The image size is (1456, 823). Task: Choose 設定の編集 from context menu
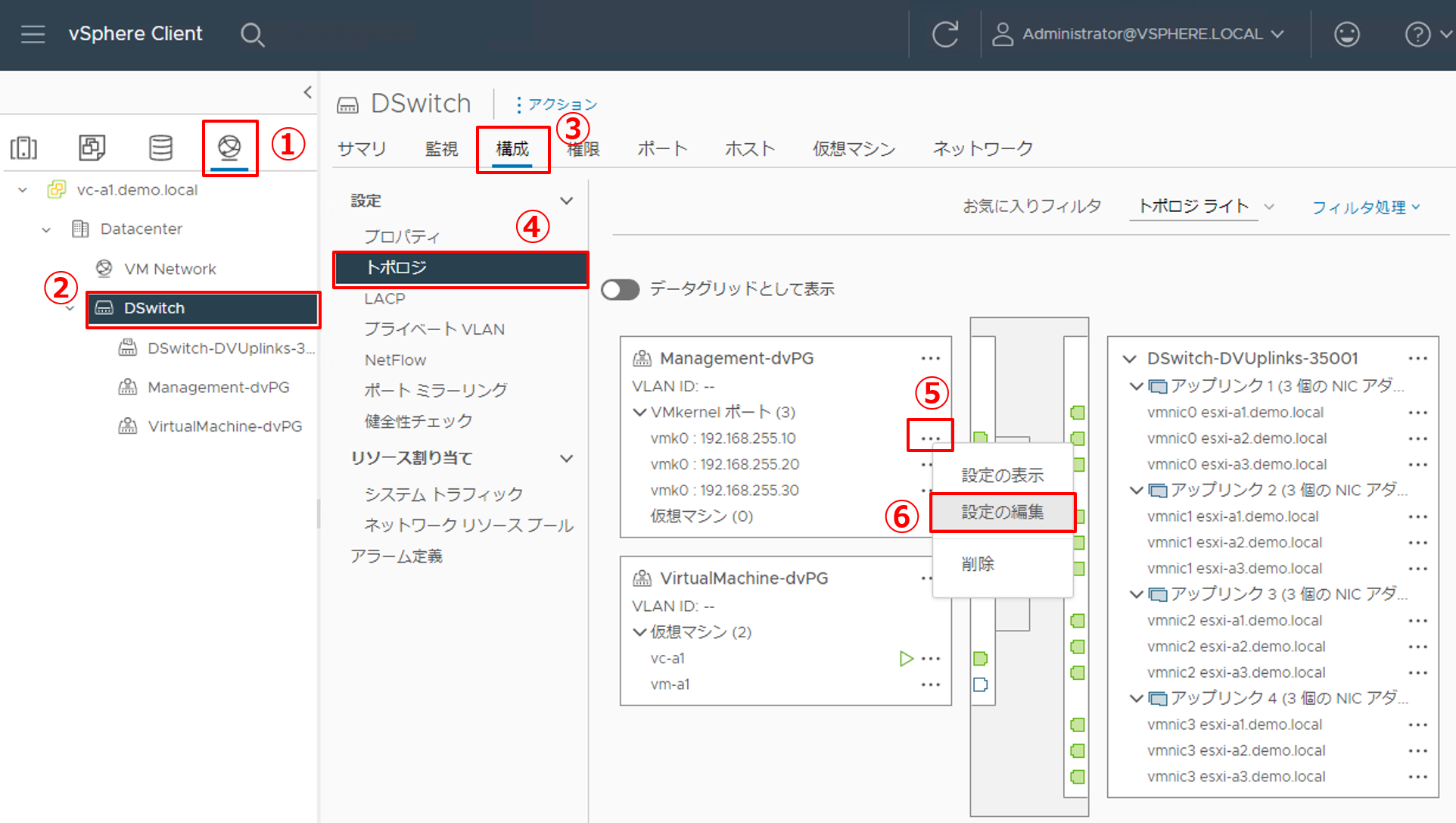[1003, 513]
